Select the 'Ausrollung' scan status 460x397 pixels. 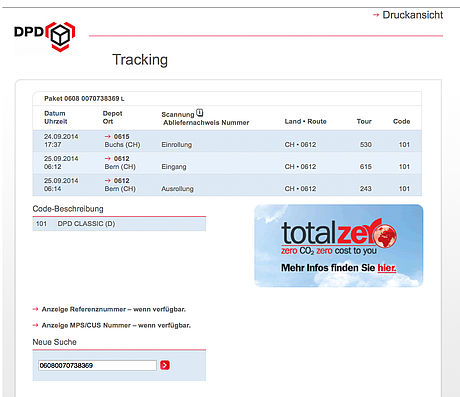point(177,189)
